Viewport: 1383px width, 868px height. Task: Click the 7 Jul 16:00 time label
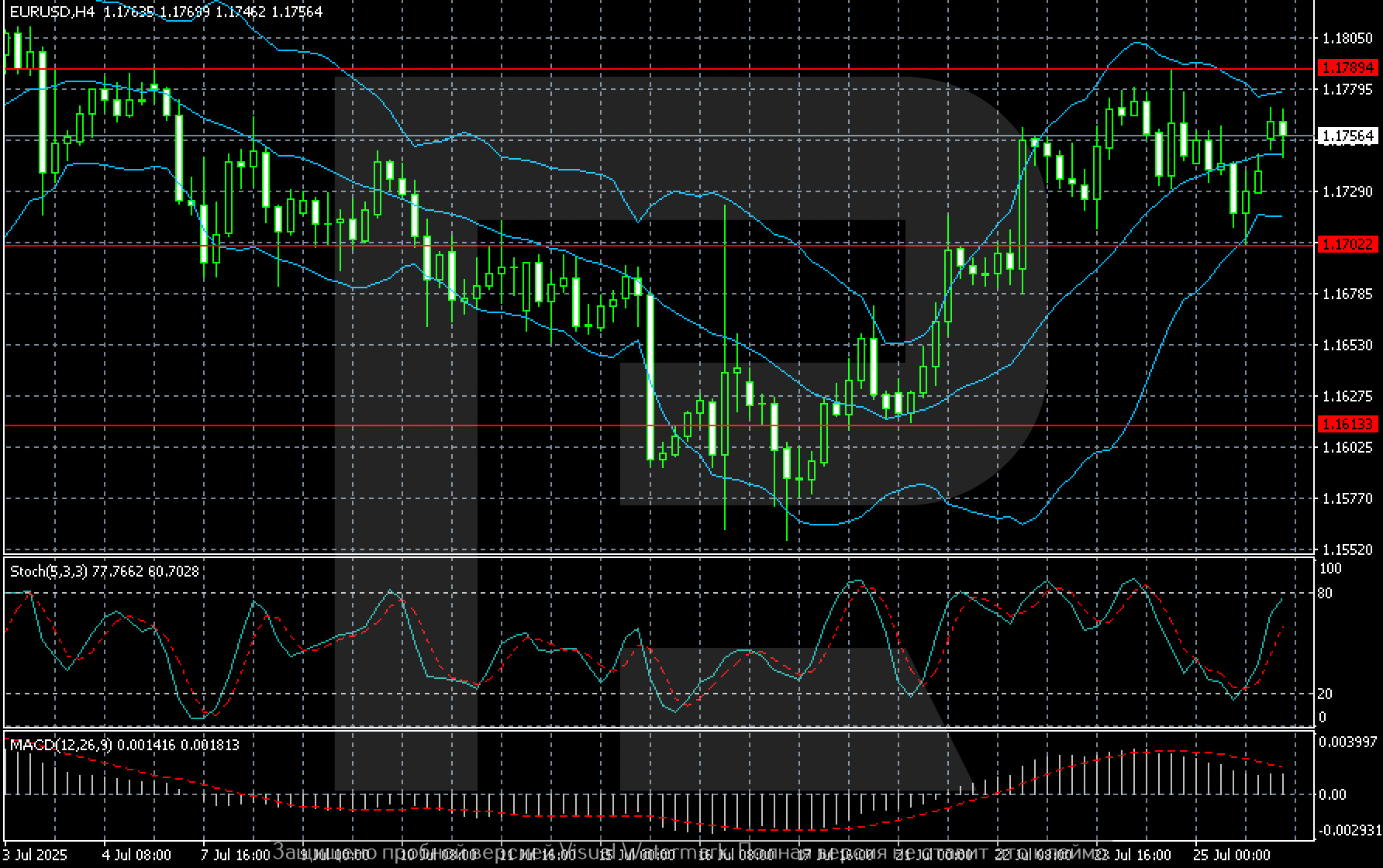coord(236,854)
